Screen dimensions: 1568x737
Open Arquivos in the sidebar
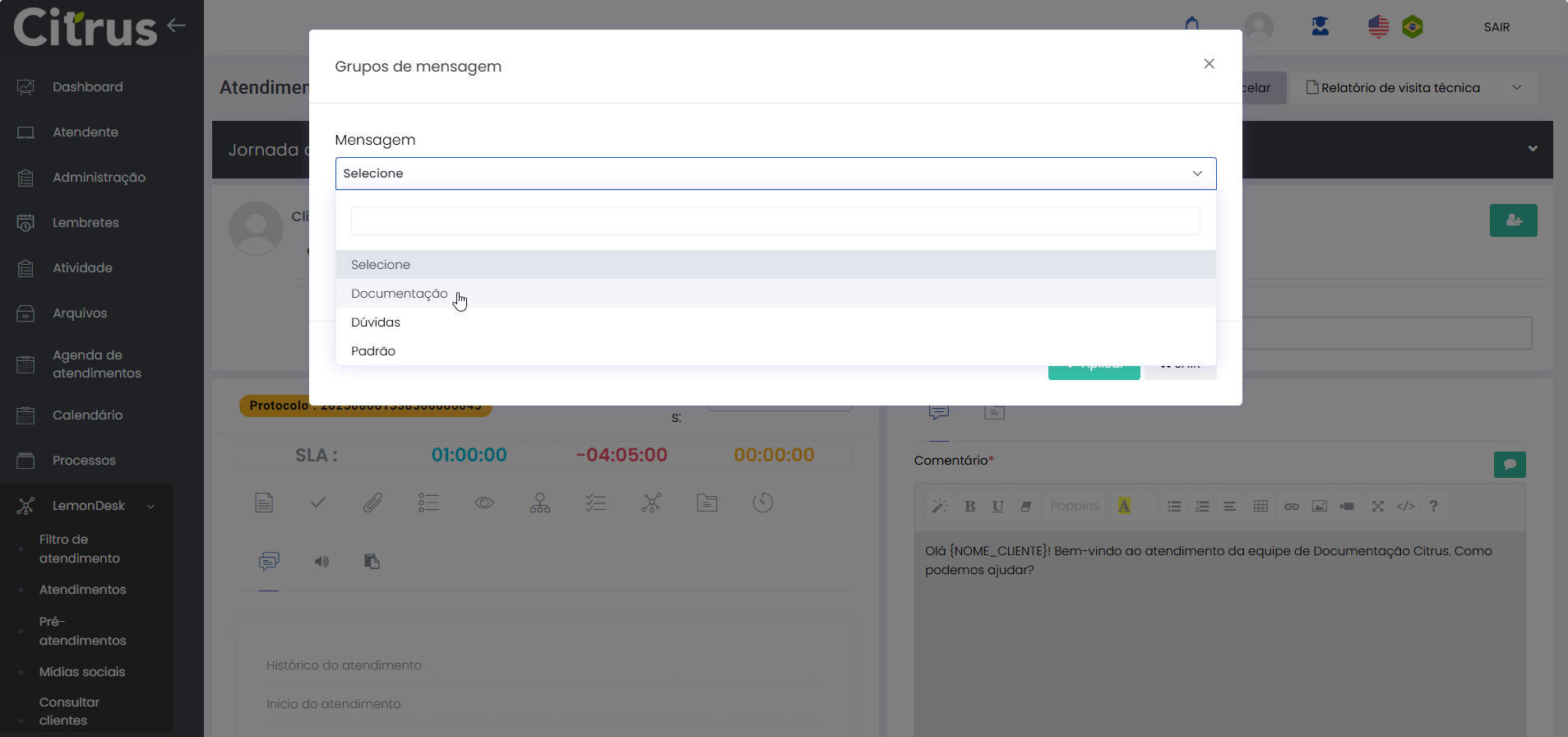coord(80,313)
